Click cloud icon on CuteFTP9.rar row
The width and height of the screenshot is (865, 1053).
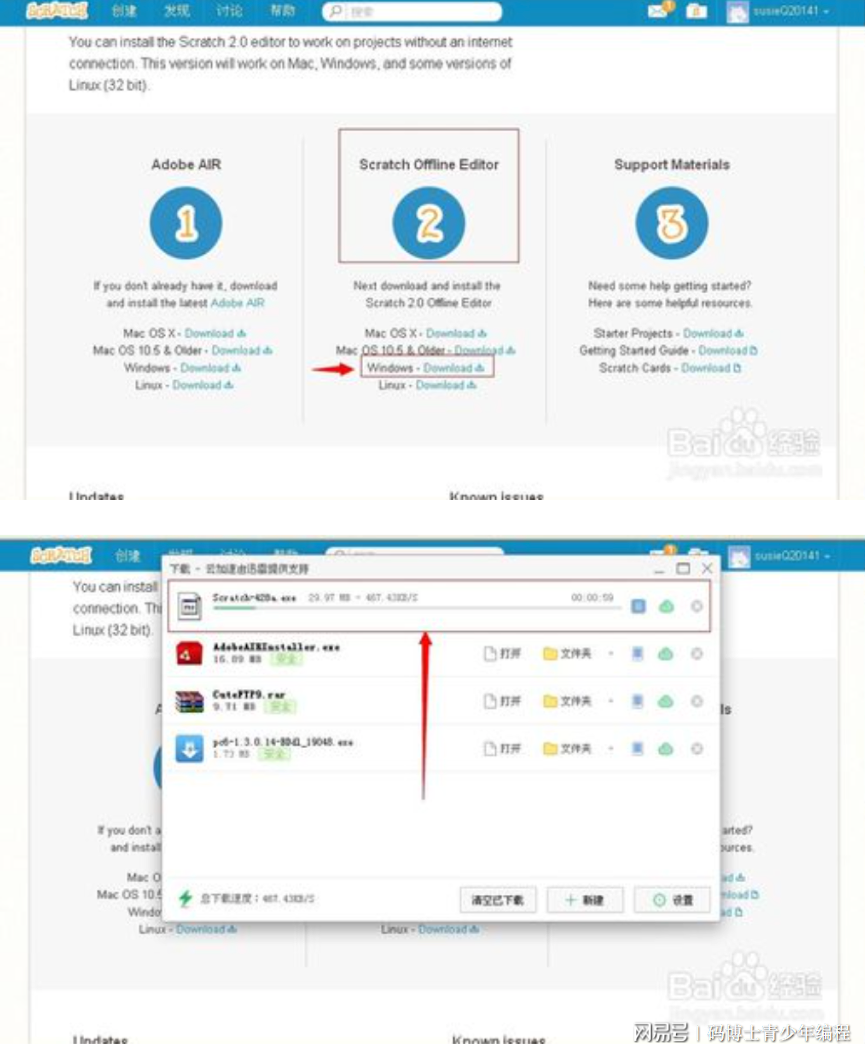[x=666, y=701]
